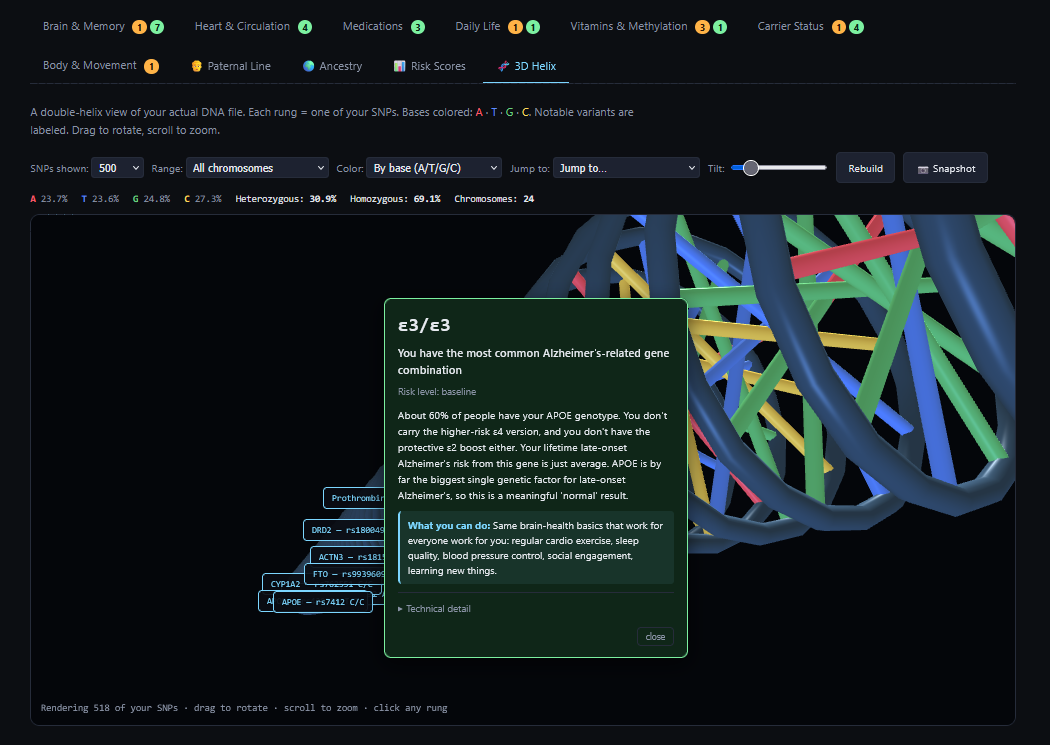Open the Jump to dropdown
Image resolution: width=1050 pixels, height=745 pixels.
click(626, 168)
